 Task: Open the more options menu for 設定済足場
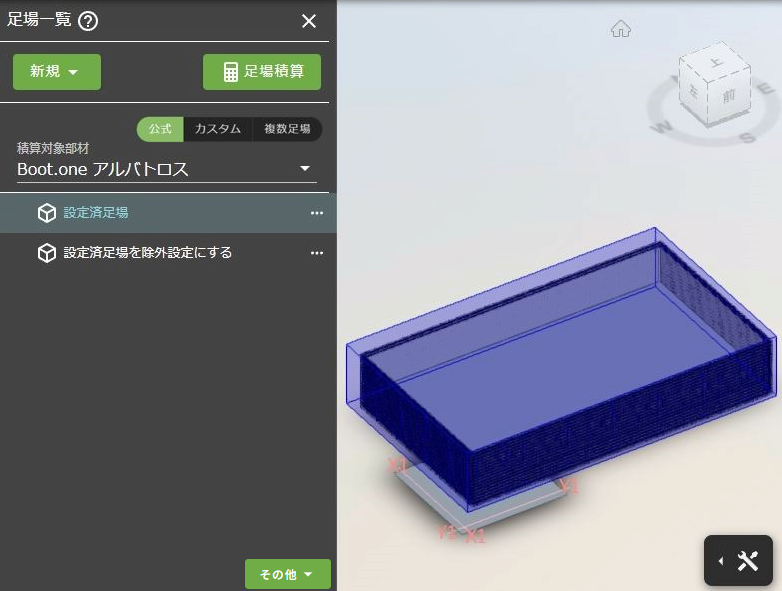(x=317, y=213)
